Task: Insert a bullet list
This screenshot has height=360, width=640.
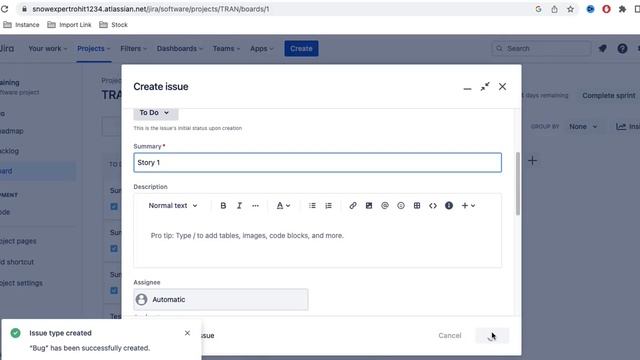Action: [x=312, y=206]
